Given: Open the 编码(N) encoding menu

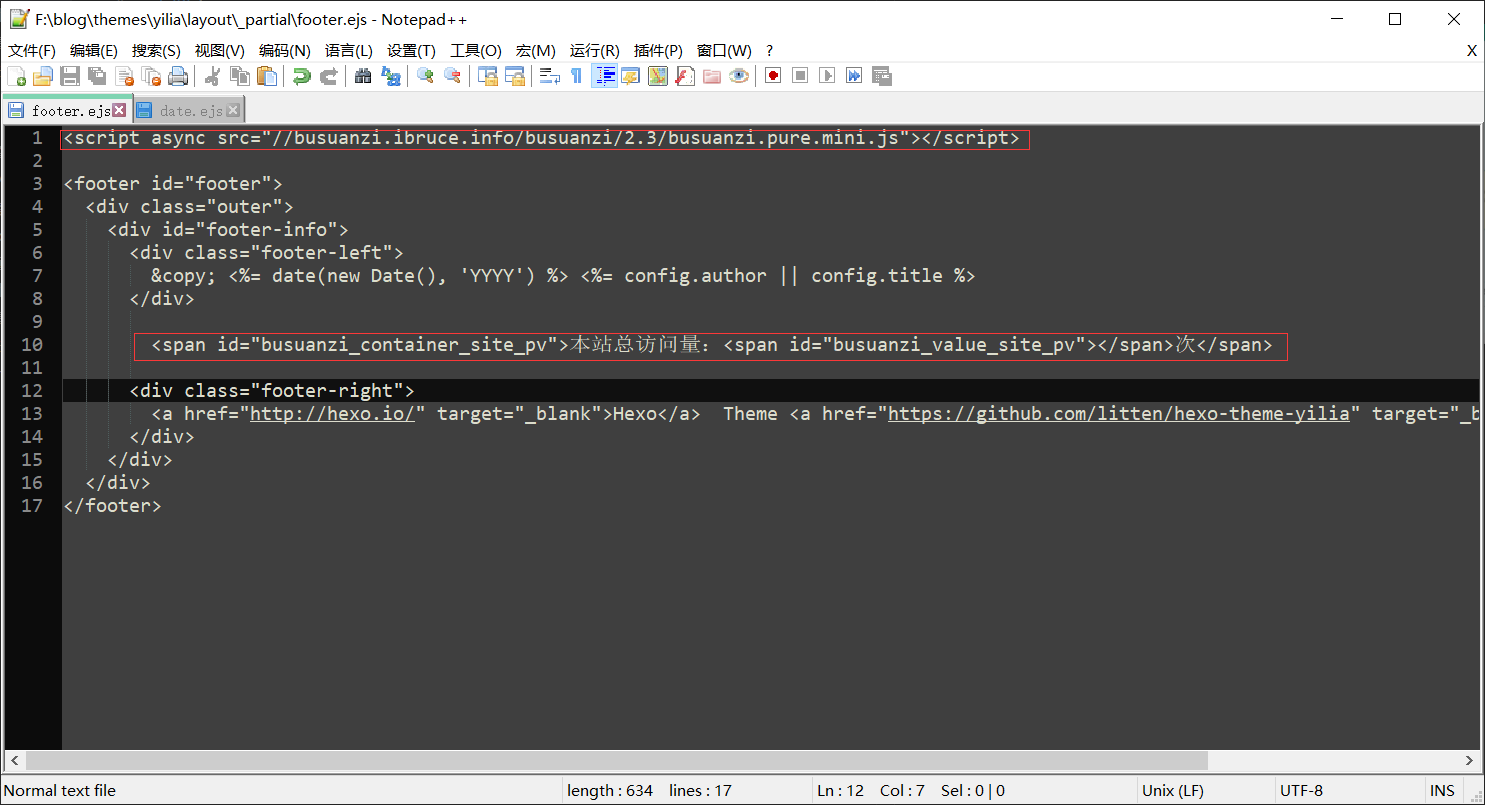Looking at the screenshot, I should click(284, 51).
